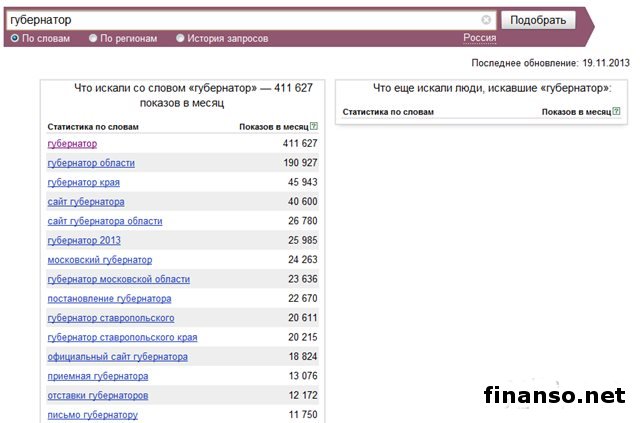The height and width of the screenshot is (423, 640).
Task: Open the "губернатор области" link
Action: pyautogui.click(x=91, y=163)
